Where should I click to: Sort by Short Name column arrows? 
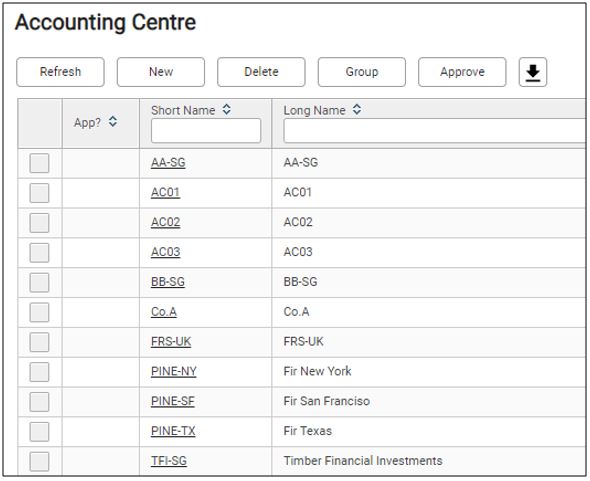tap(227, 110)
